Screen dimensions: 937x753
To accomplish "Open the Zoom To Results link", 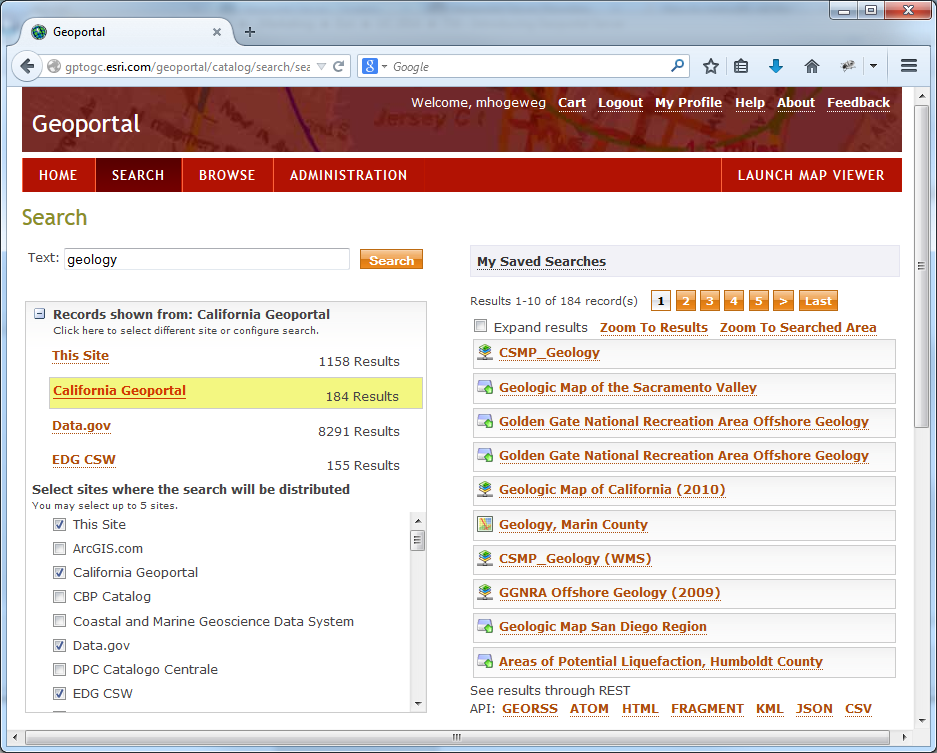I will (654, 327).
